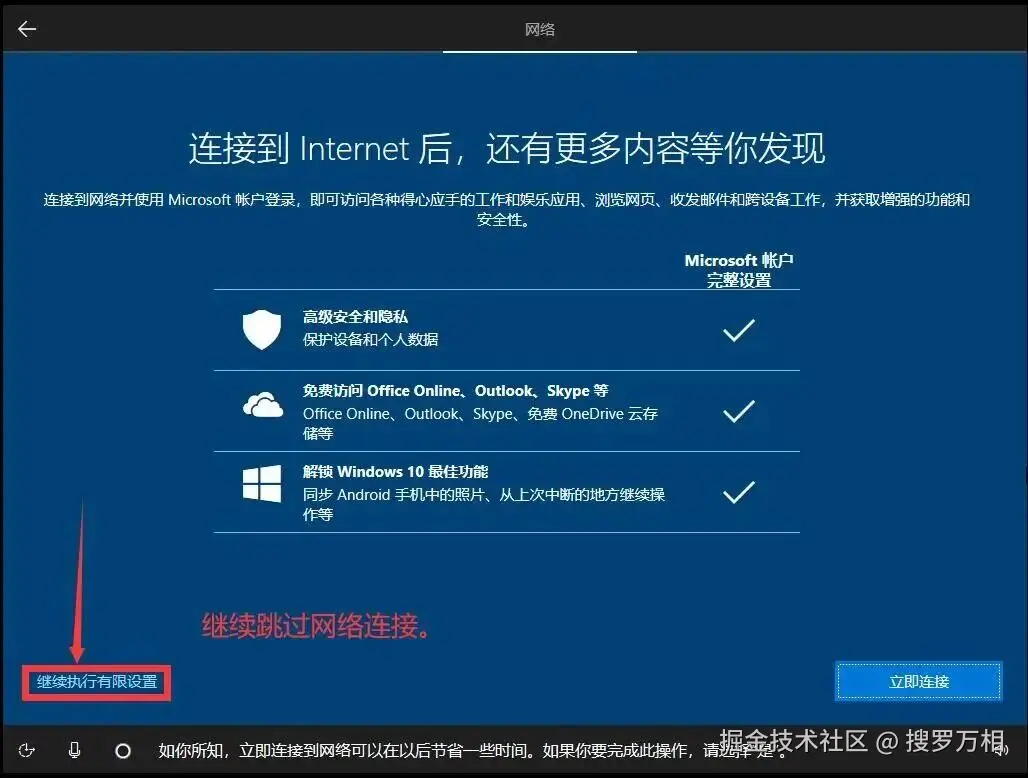This screenshot has height=778, width=1028.
Task: Activate the Cortana circle icon in bottom bar
Action: pos(122,749)
